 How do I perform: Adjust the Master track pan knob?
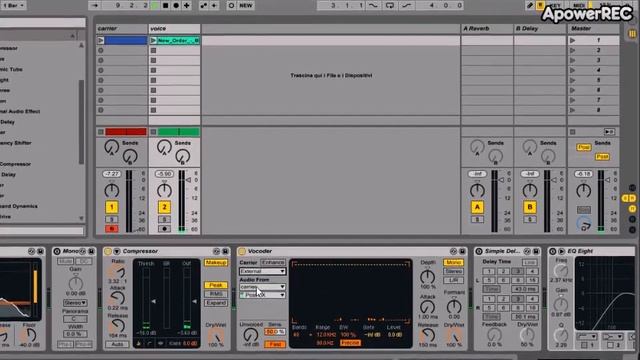pos(584,191)
